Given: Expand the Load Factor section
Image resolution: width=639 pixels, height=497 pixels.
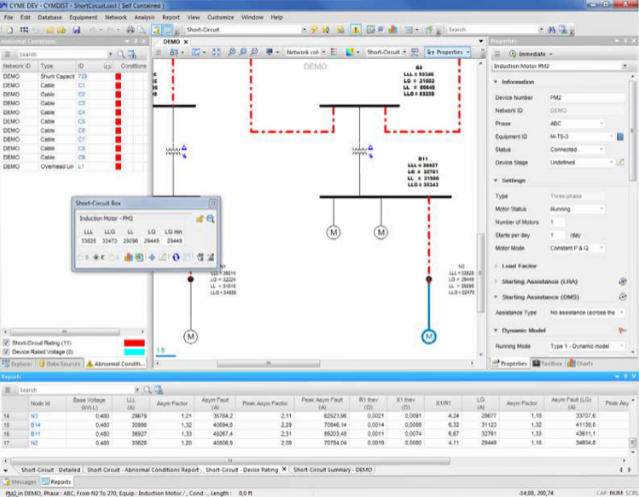Looking at the screenshot, I should 496,266.
